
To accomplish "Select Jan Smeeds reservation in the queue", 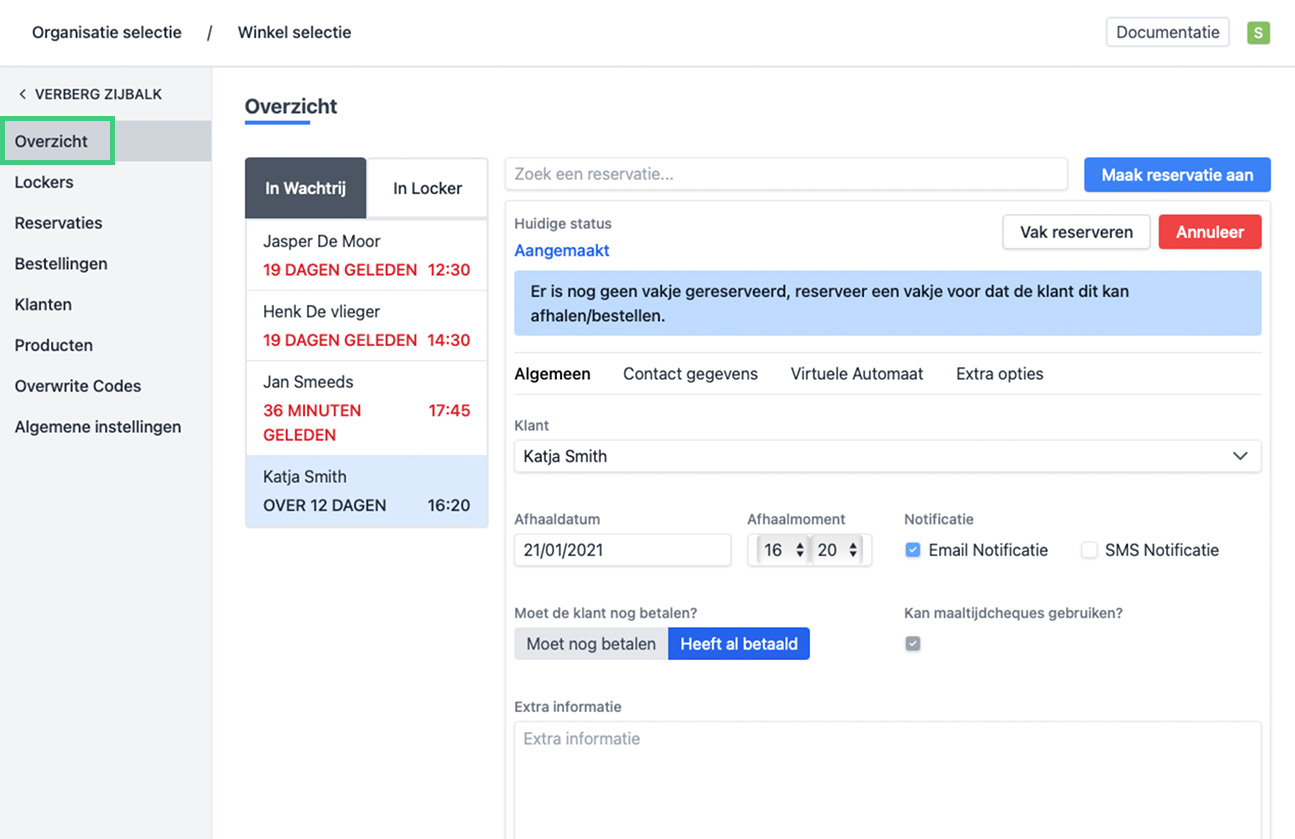I will point(366,408).
